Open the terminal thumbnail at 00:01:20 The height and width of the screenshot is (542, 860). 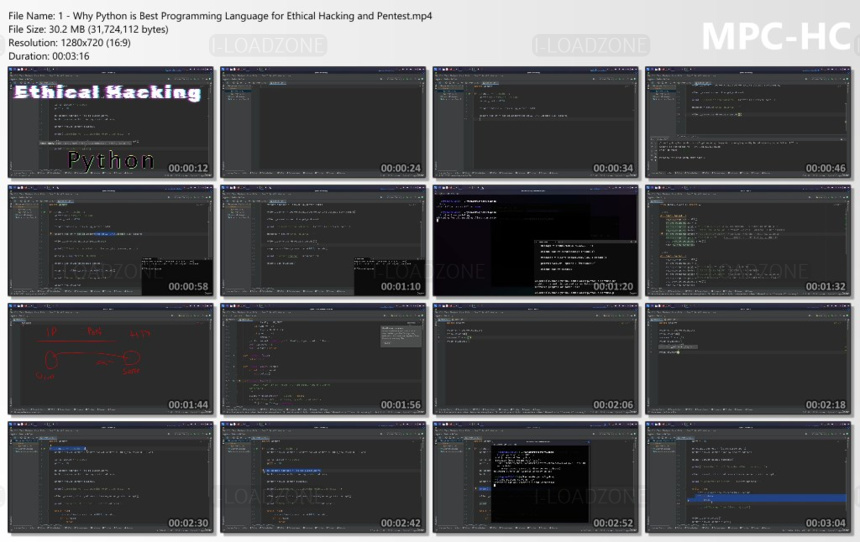[535, 241]
